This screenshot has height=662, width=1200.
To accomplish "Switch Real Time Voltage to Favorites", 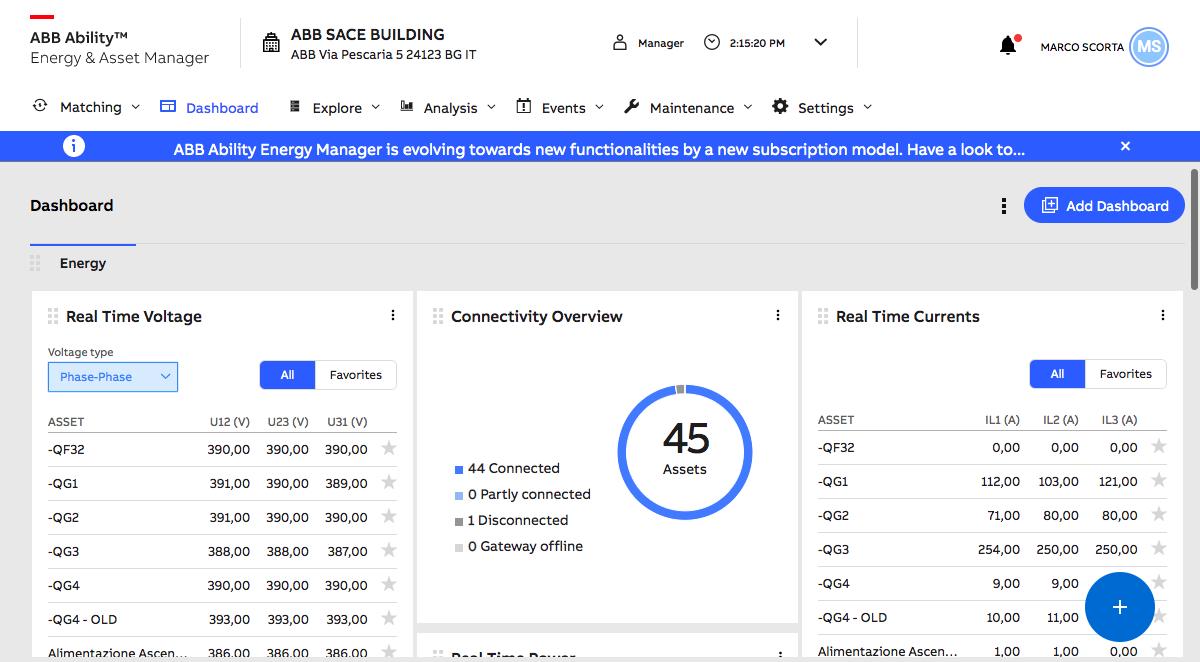I will (355, 375).
